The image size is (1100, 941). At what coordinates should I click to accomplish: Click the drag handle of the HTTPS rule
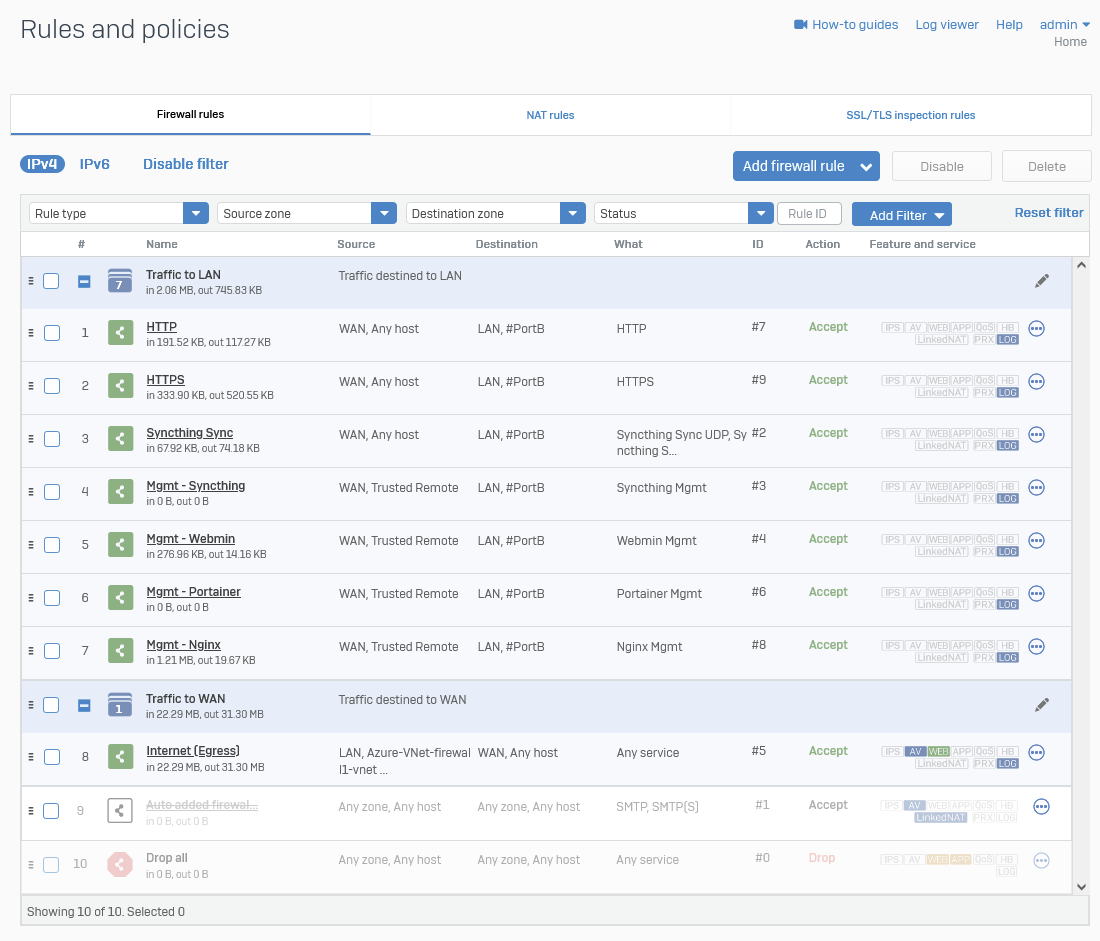click(31, 386)
